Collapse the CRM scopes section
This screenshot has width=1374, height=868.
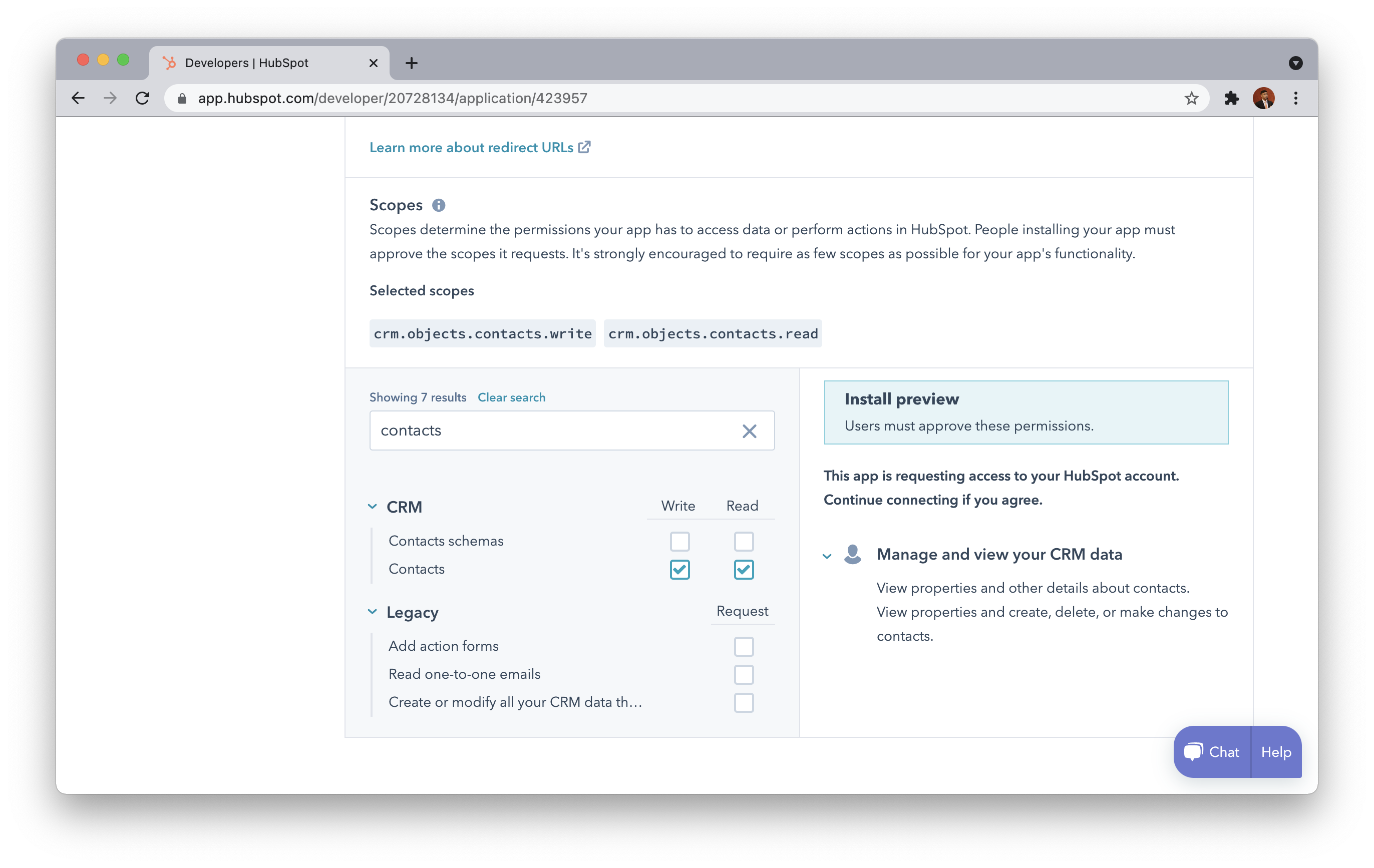pyautogui.click(x=373, y=507)
